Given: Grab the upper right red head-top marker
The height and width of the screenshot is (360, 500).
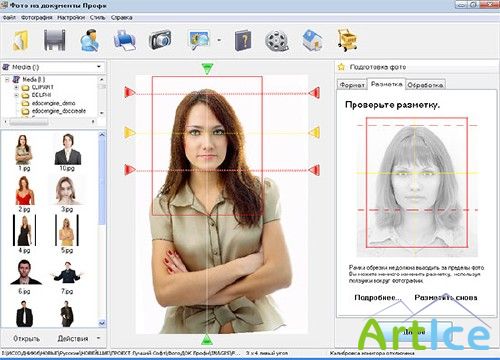Looking at the screenshot, I should (314, 92).
